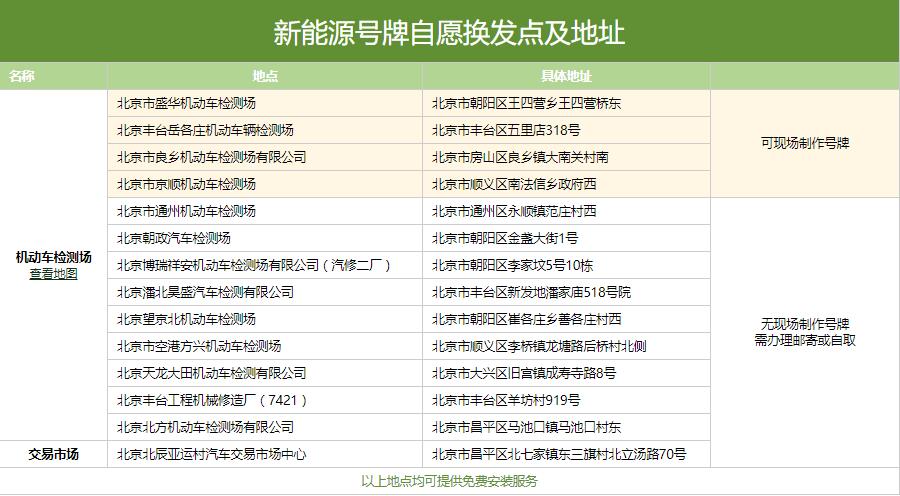The image size is (900, 496).
Task: Select 北京丰台岳各庄机动车辆检测场 cell
Action: (x=265, y=130)
